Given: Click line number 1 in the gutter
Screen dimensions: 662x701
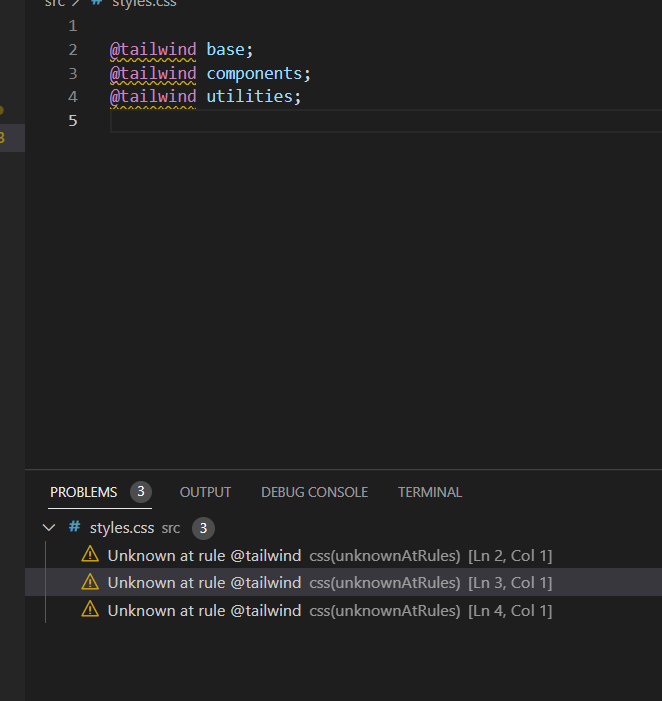Looking at the screenshot, I should pos(73,26).
